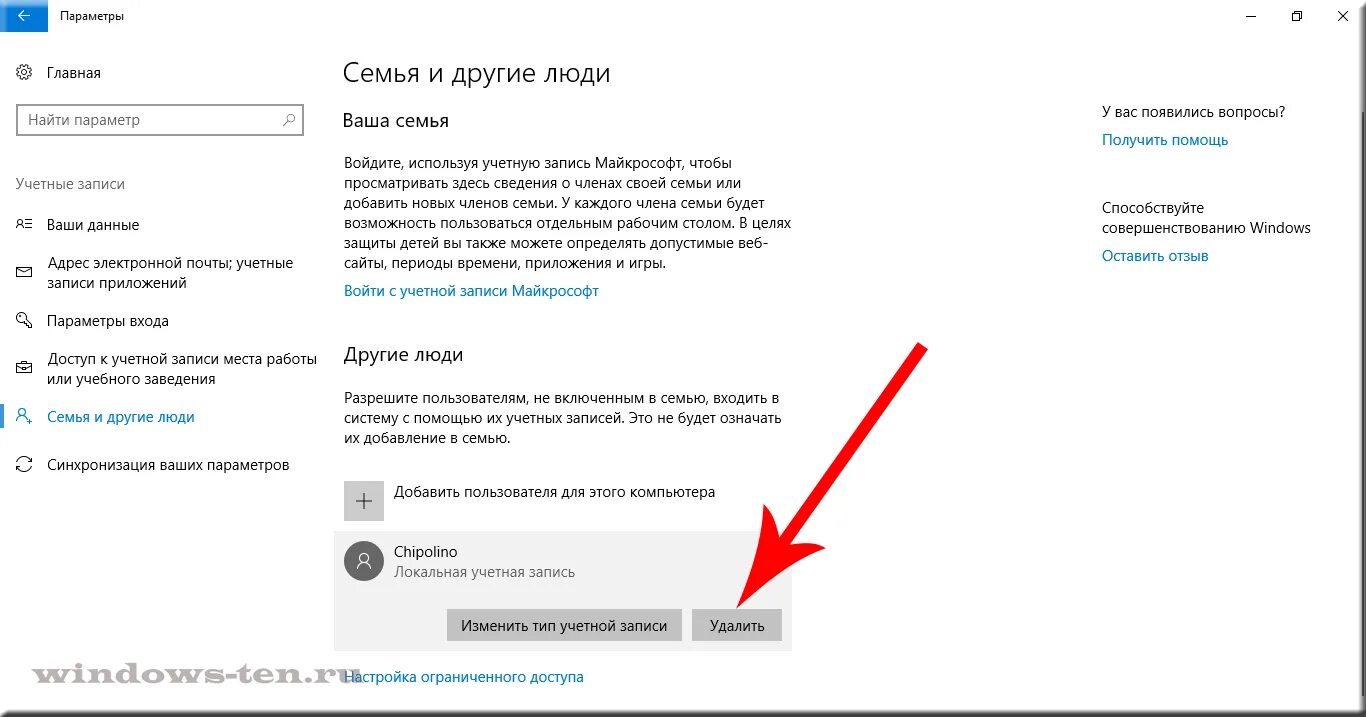Click Войти с учетной записи Майкрософт link
Image resolution: width=1366 pixels, height=717 pixels.
tap(471, 291)
